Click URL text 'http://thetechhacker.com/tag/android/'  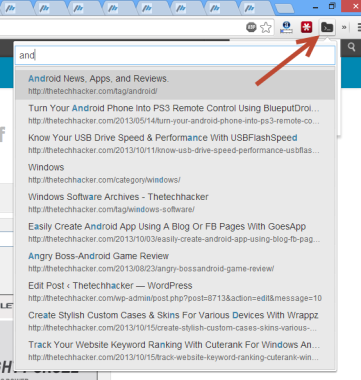point(93,91)
